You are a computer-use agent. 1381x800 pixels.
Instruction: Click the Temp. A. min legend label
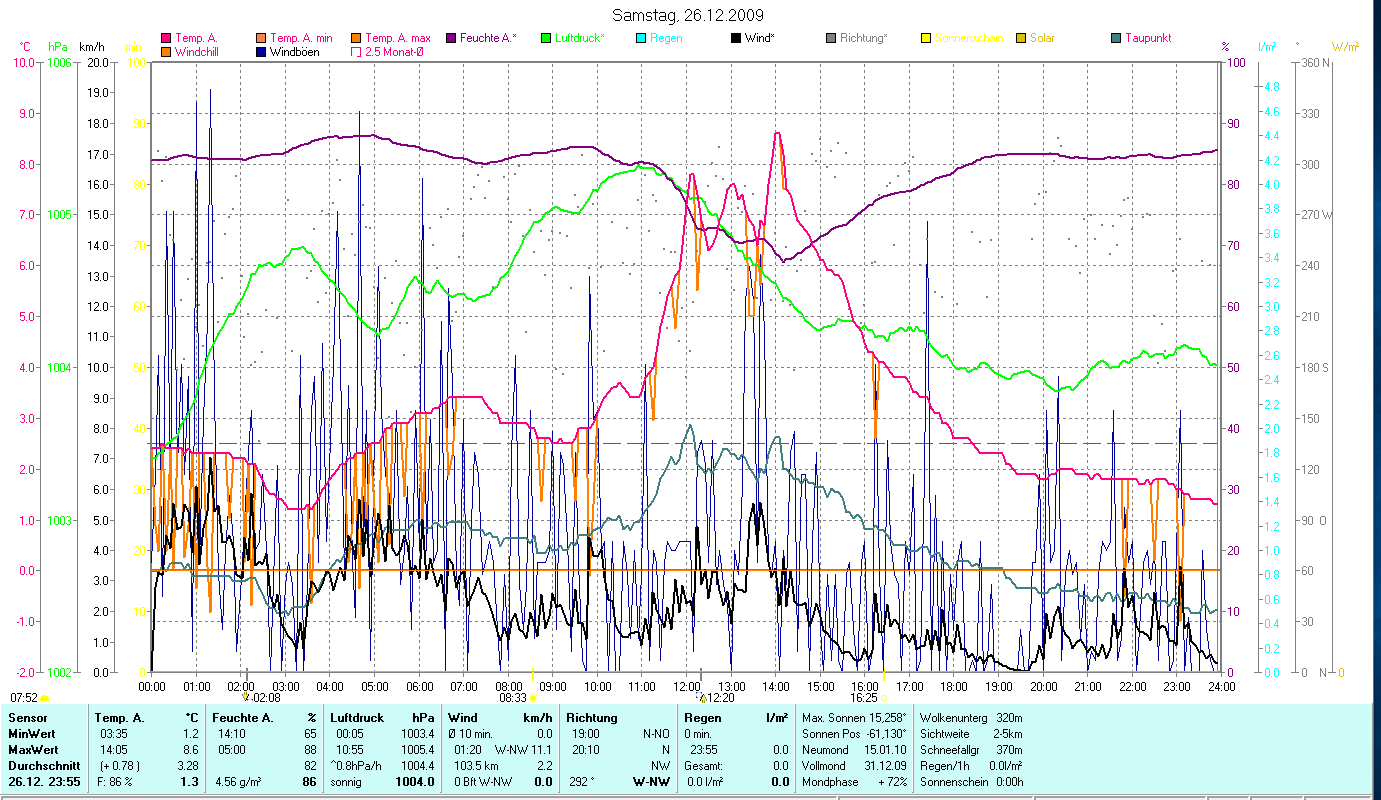[301, 39]
